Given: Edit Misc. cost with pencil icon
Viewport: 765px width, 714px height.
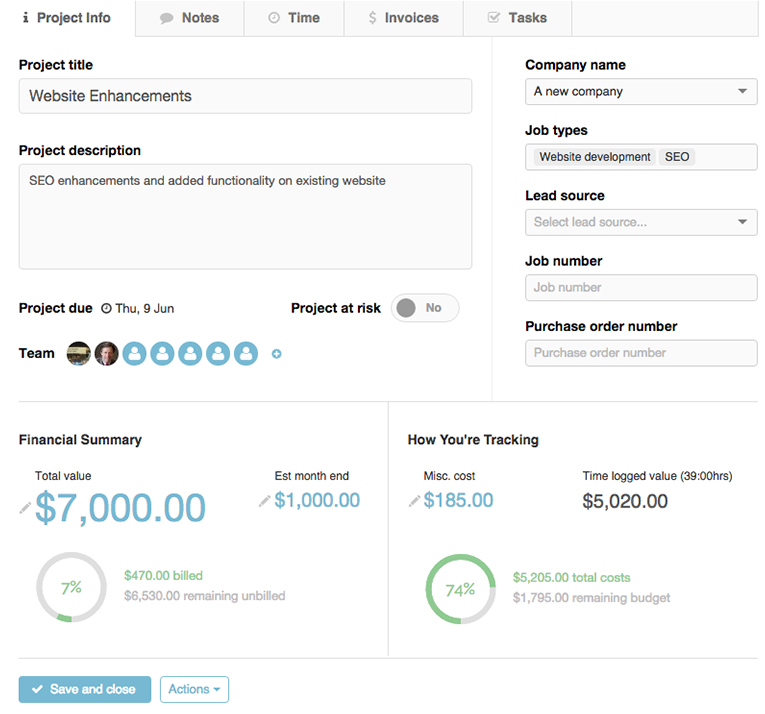Looking at the screenshot, I should 414,501.
